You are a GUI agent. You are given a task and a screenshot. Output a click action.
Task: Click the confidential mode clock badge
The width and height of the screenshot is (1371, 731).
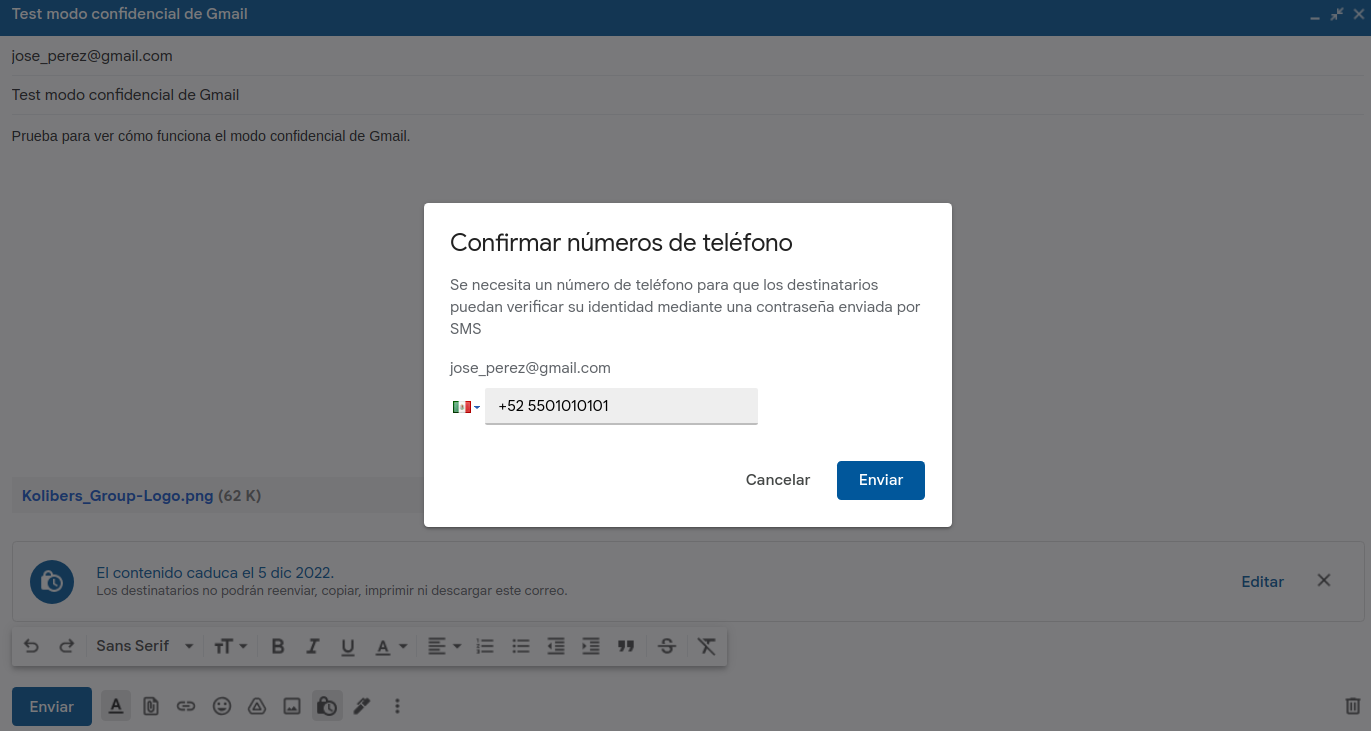click(x=52, y=581)
